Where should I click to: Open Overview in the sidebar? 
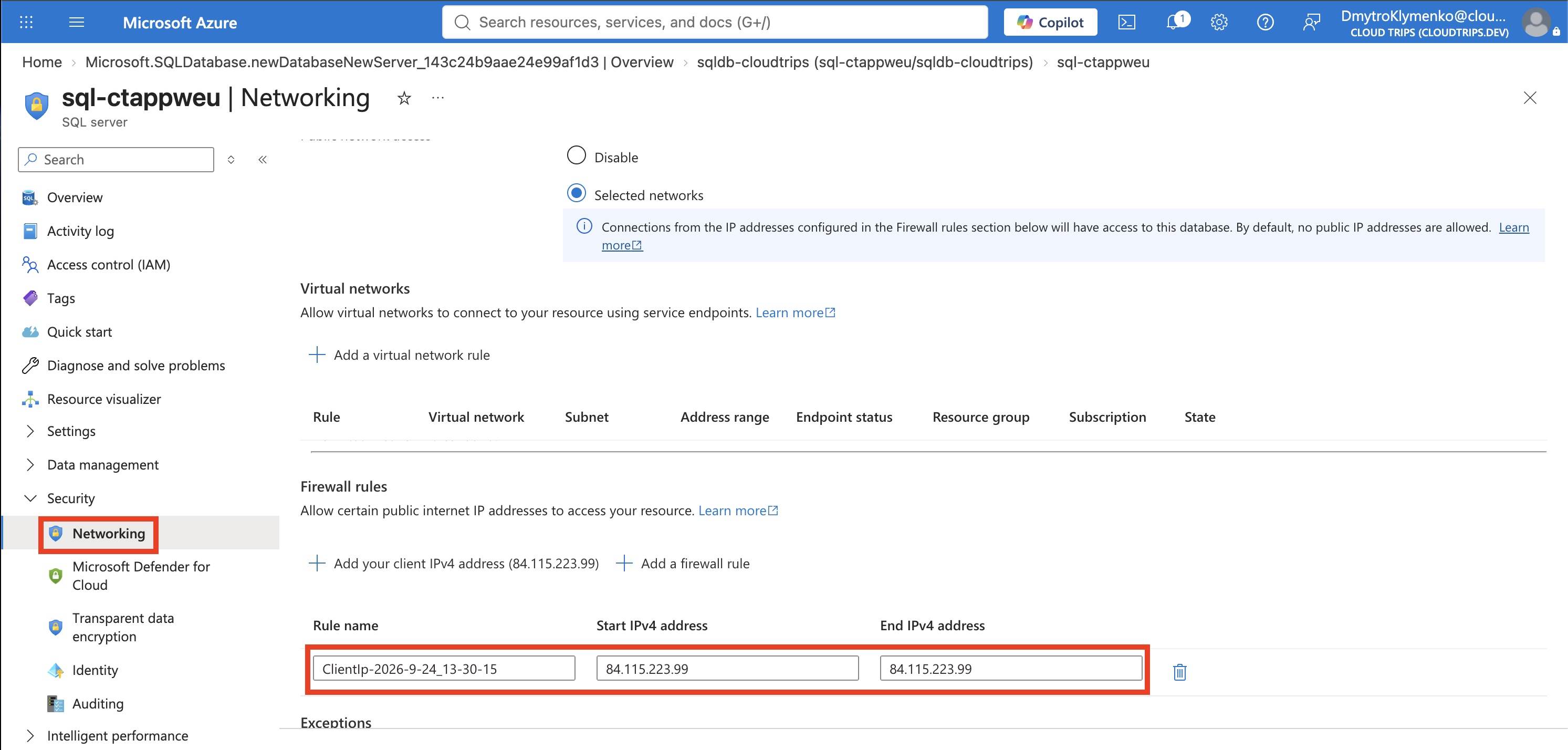point(75,198)
